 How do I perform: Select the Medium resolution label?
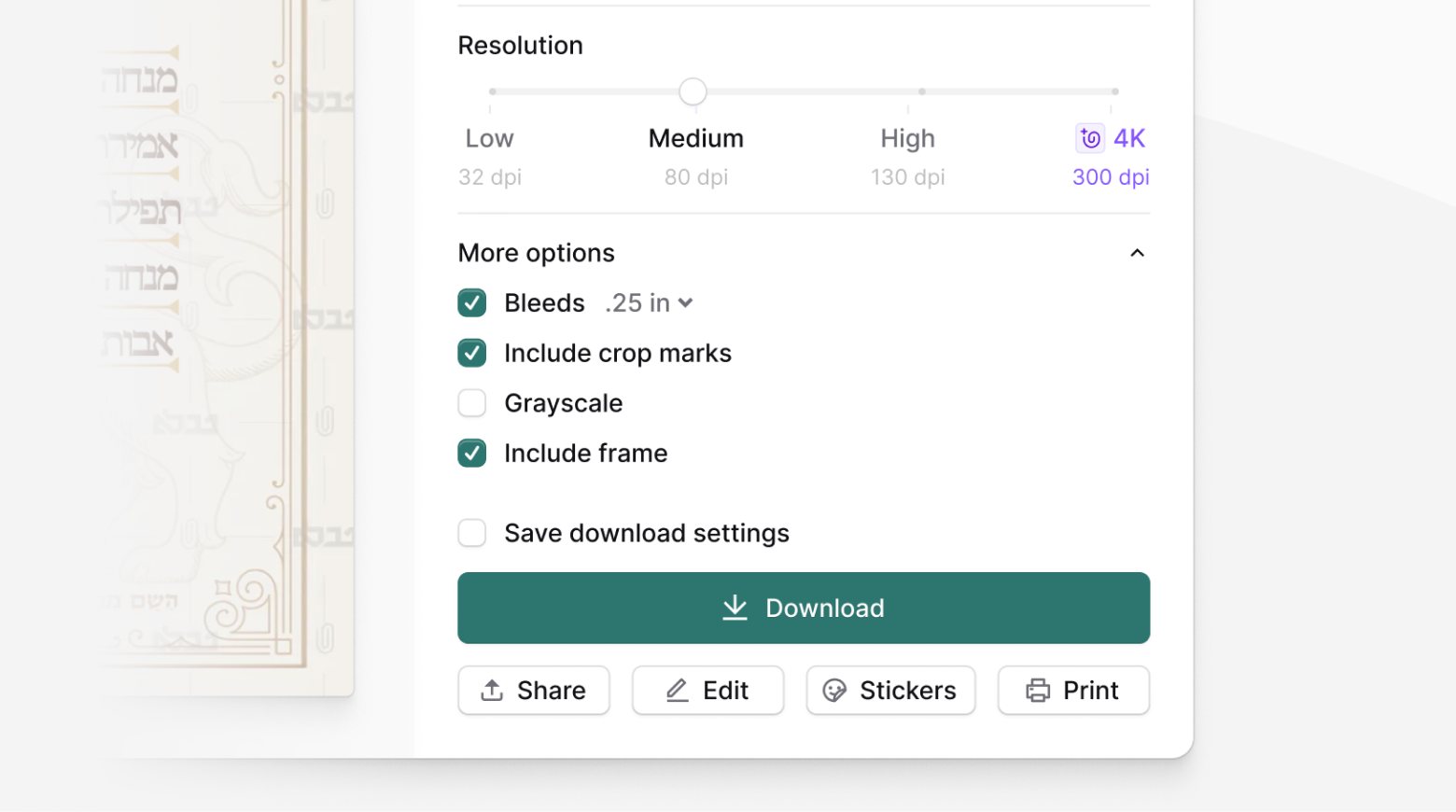(x=696, y=138)
